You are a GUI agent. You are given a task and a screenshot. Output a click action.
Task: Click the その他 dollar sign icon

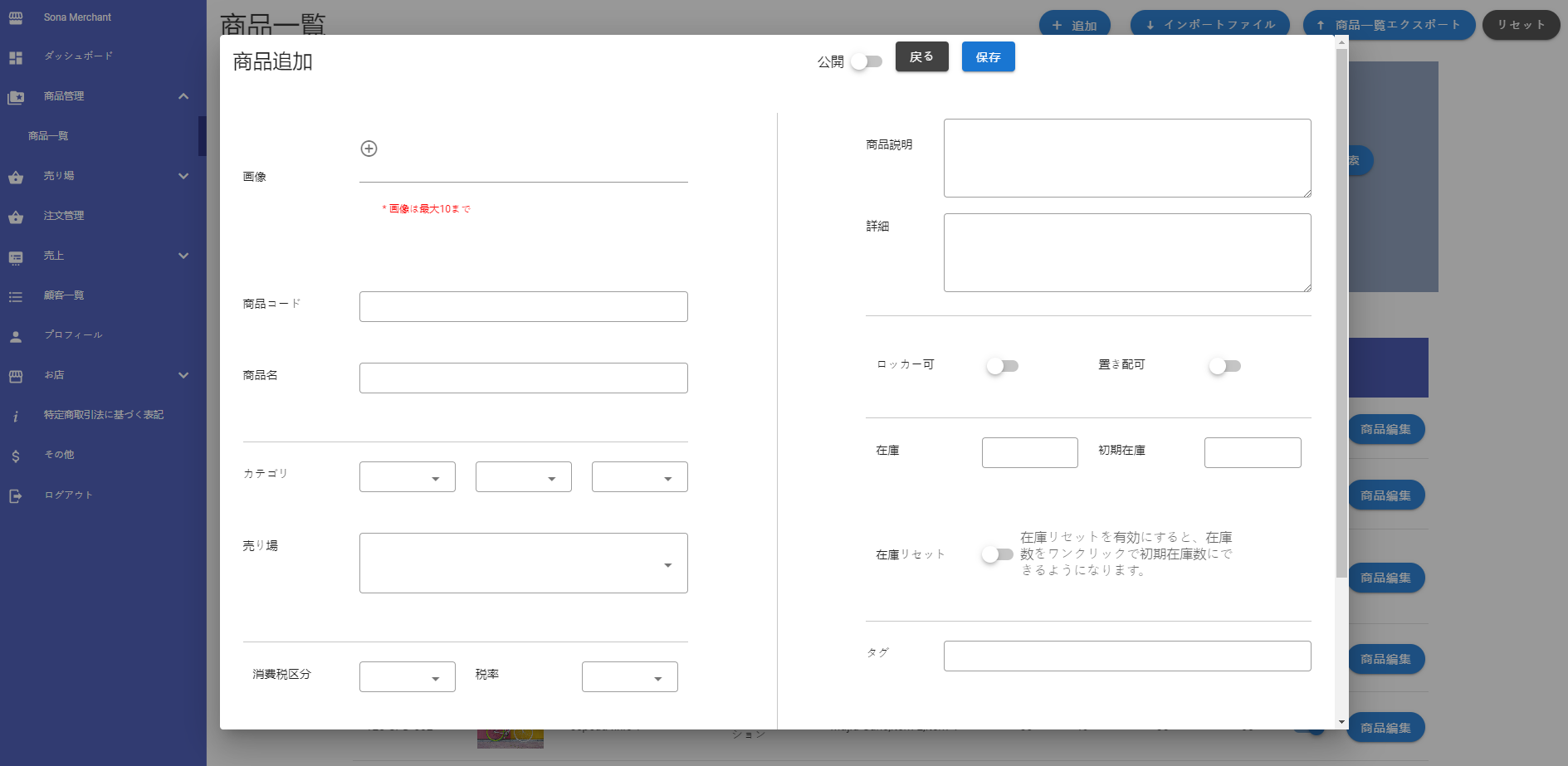(16, 456)
